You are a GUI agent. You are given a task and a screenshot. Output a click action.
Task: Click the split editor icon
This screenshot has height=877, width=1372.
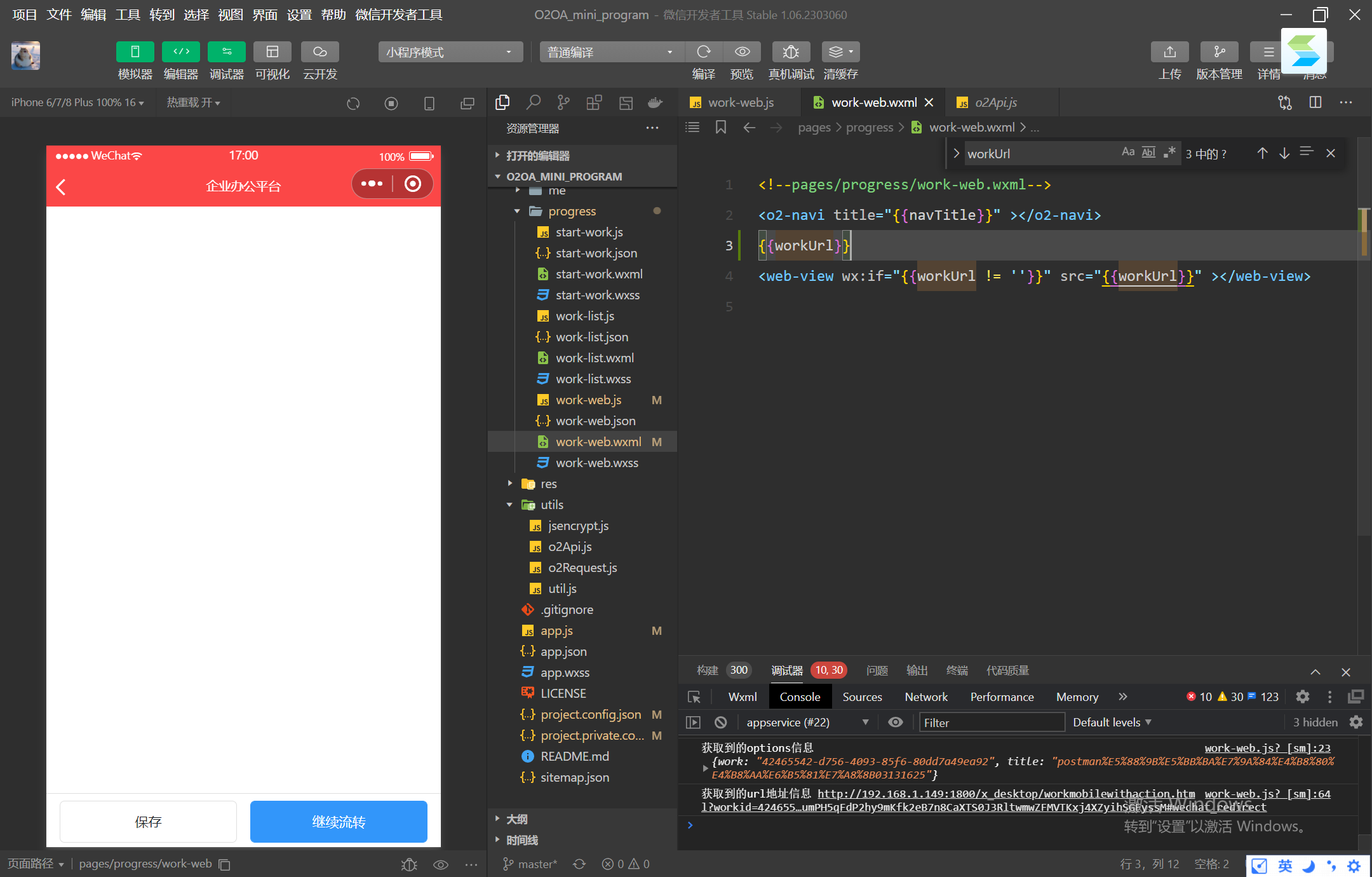click(1315, 102)
